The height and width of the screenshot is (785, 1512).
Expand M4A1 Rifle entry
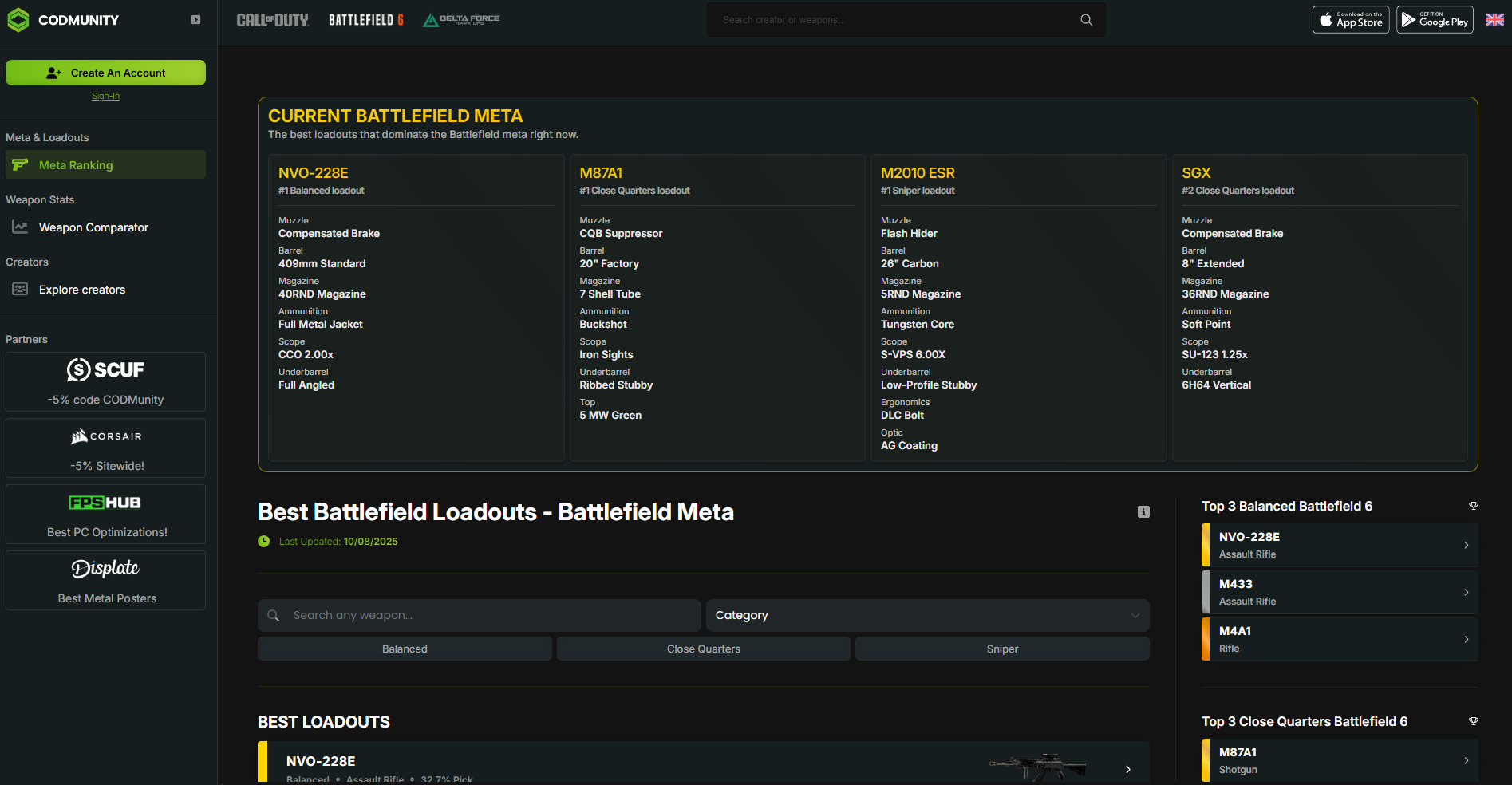pos(1340,639)
